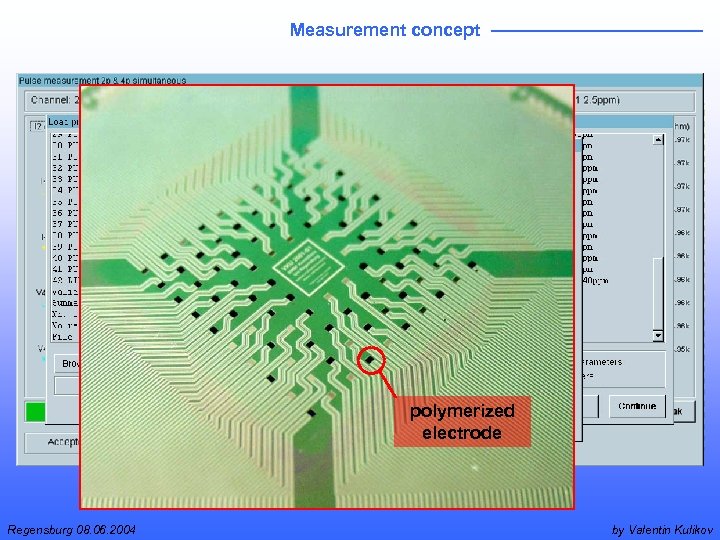Click the Load dialog title bar
This screenshot has width=720, height=540.
point(64,122)
